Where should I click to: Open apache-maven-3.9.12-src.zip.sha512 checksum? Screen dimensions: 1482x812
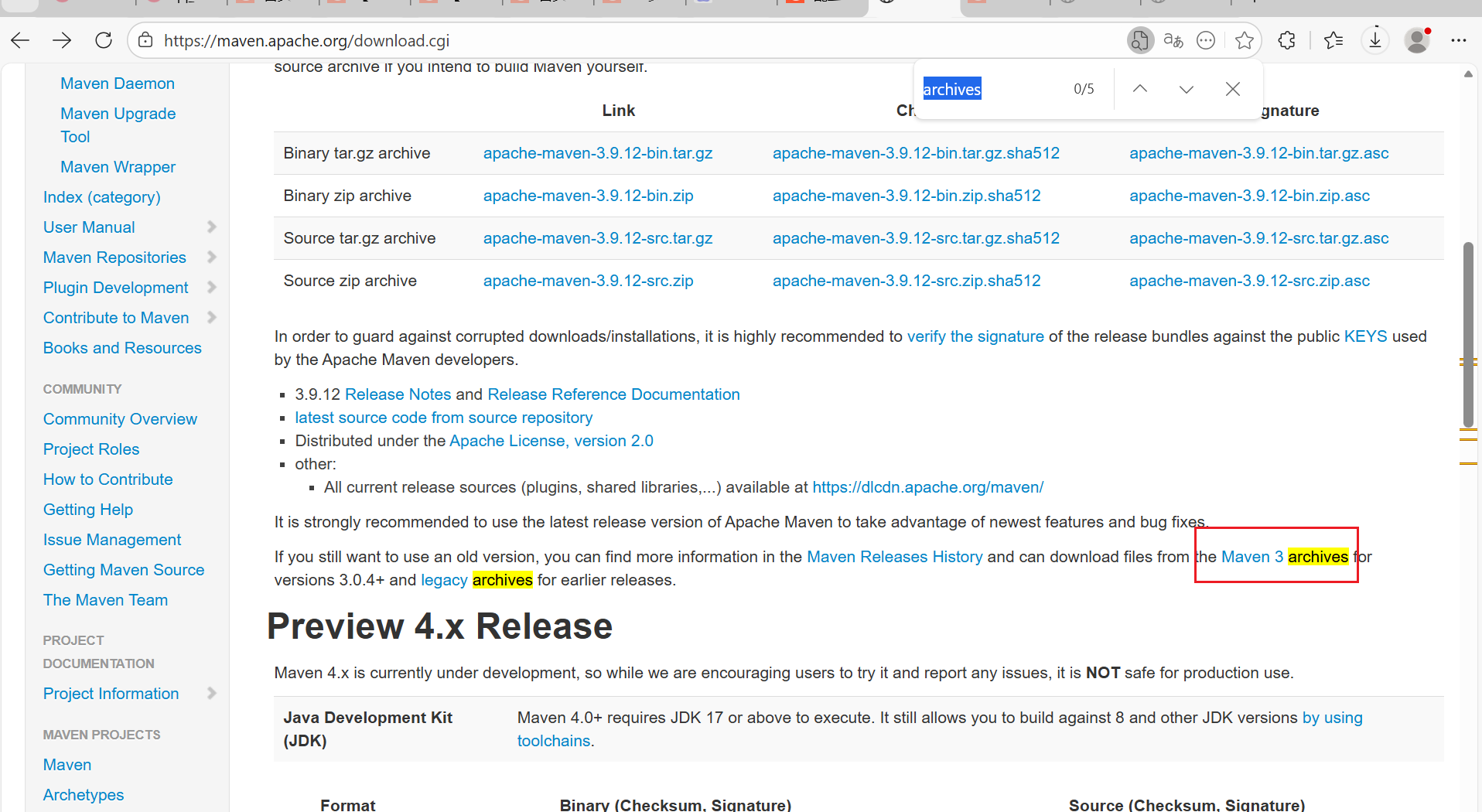(x=907, y=281)
